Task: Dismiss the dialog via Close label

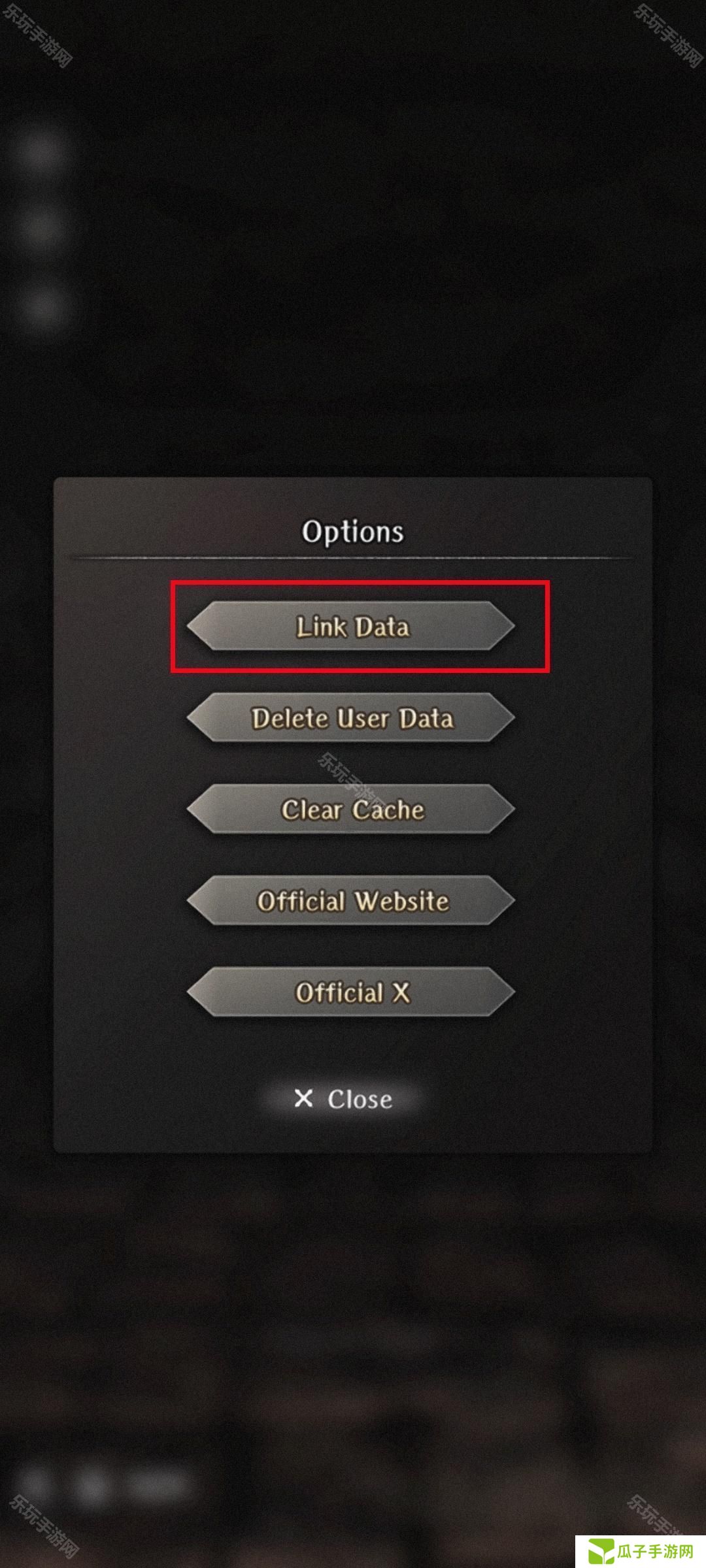Action: (x=360, y=1099)
